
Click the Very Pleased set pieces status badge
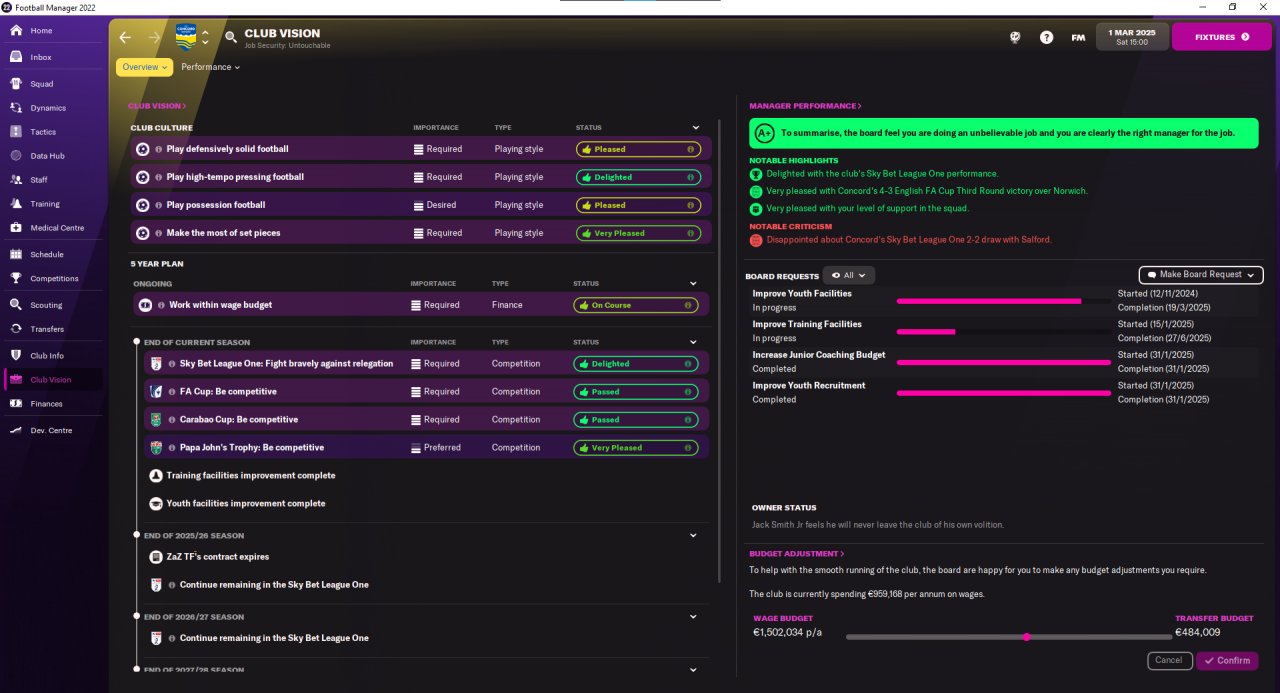[638, 233]
